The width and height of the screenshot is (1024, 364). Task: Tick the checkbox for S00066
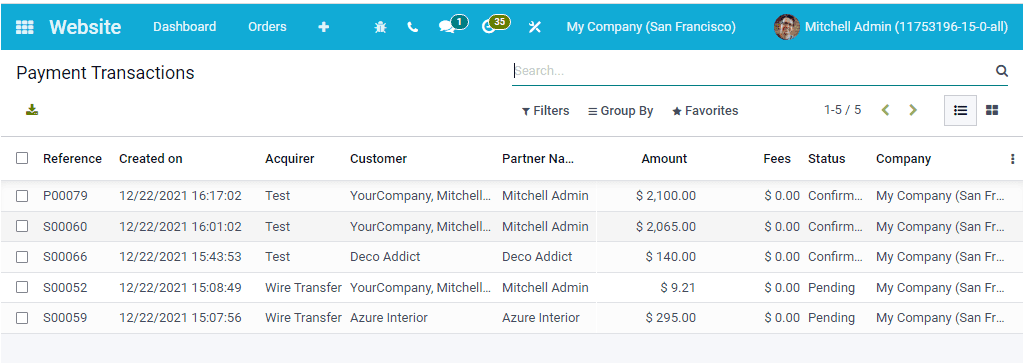22,257
